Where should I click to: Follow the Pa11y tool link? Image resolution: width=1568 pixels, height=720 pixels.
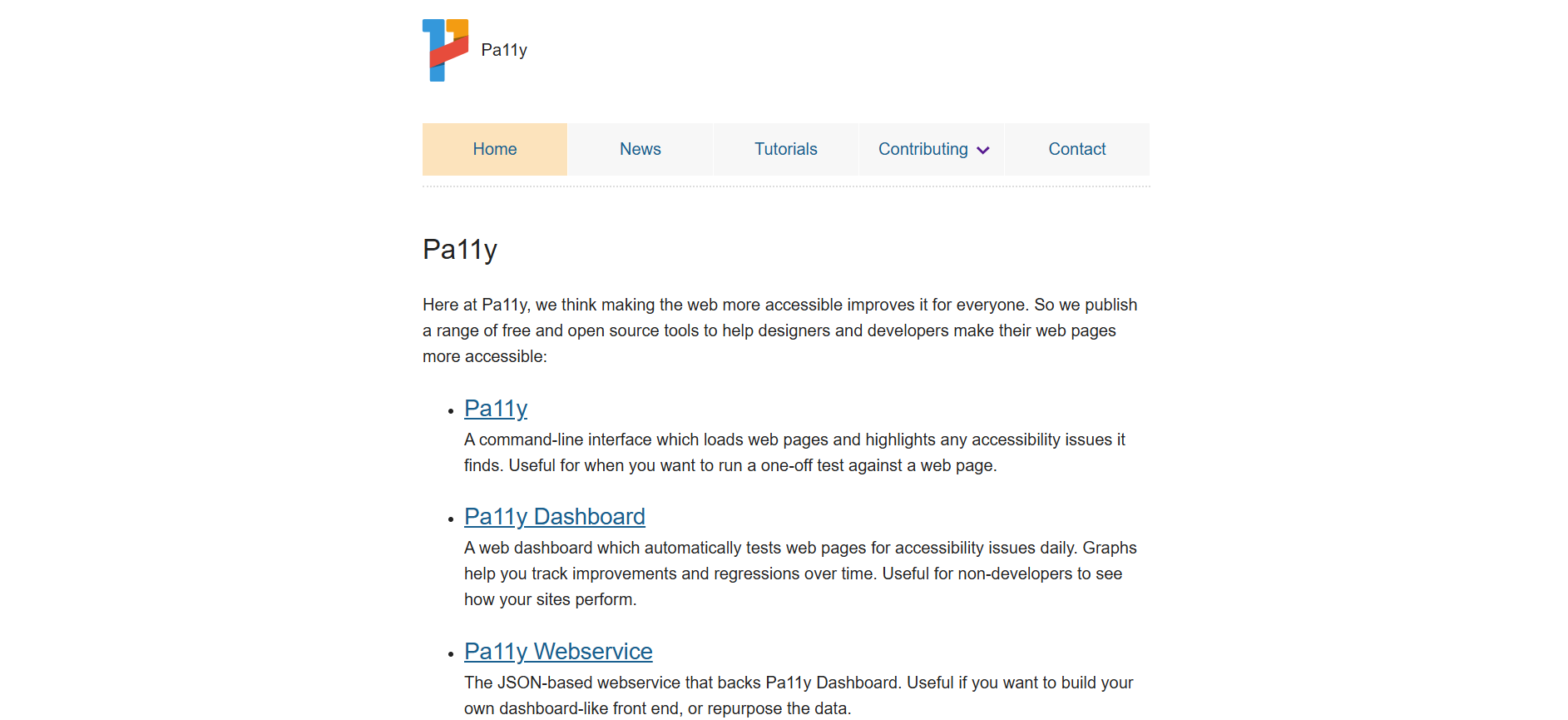pos(496,409)
